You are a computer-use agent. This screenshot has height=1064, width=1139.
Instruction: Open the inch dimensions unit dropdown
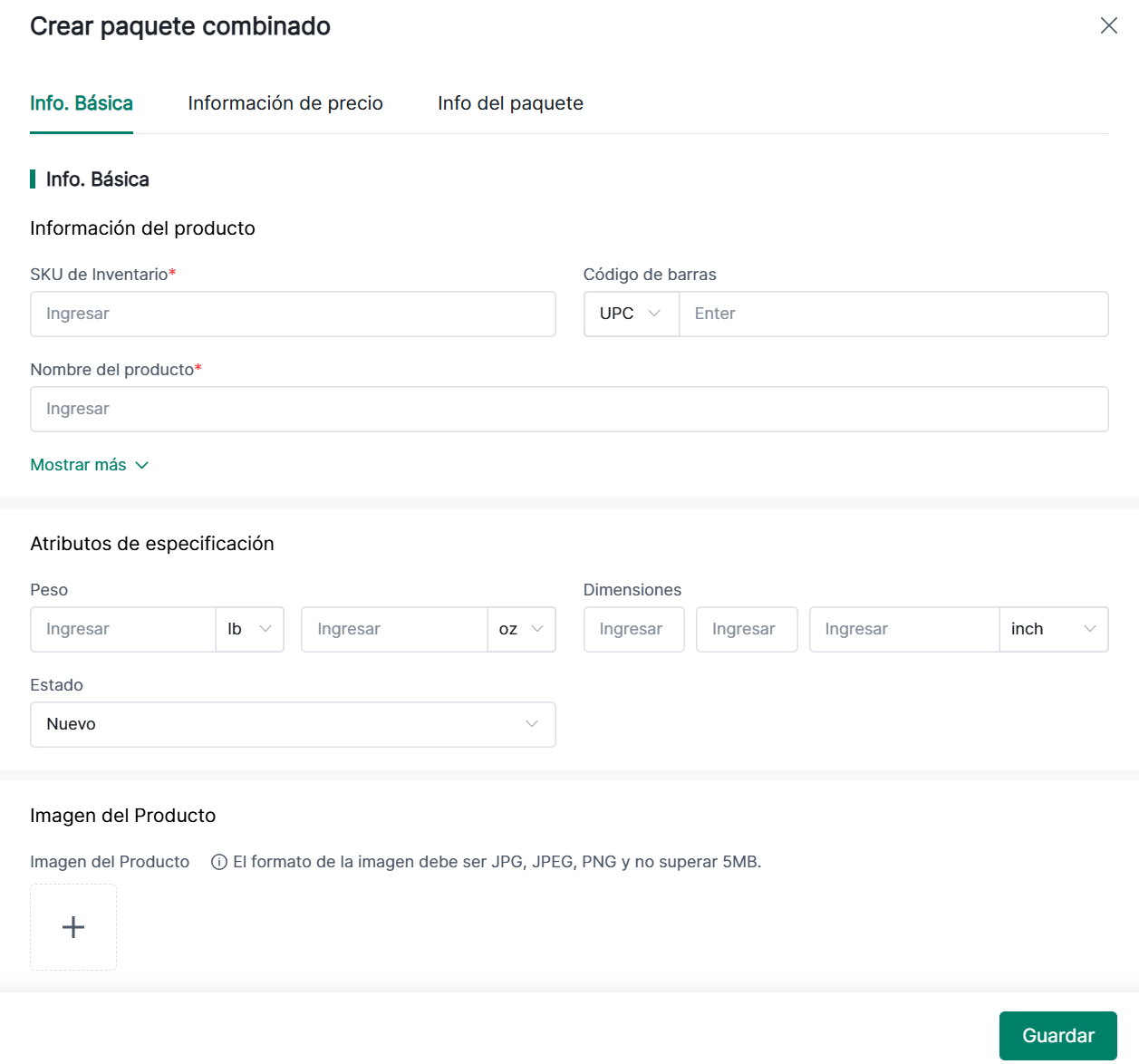(1053, 629)
